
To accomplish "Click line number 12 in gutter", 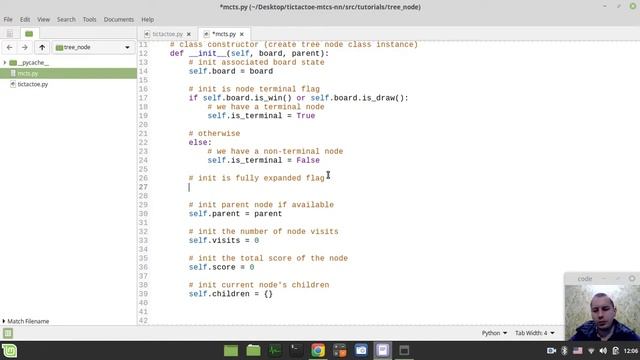I will click(143, 53).
